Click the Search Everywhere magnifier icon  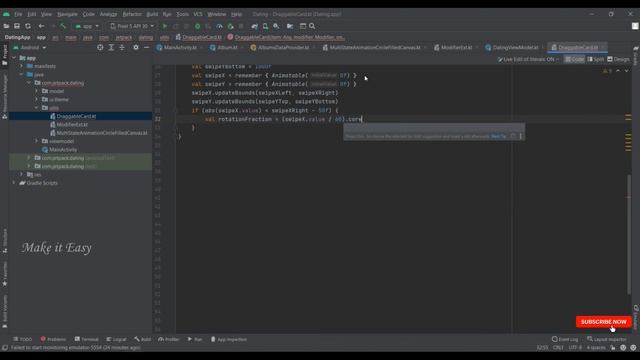pyautogui.click(x=312, y=26)
